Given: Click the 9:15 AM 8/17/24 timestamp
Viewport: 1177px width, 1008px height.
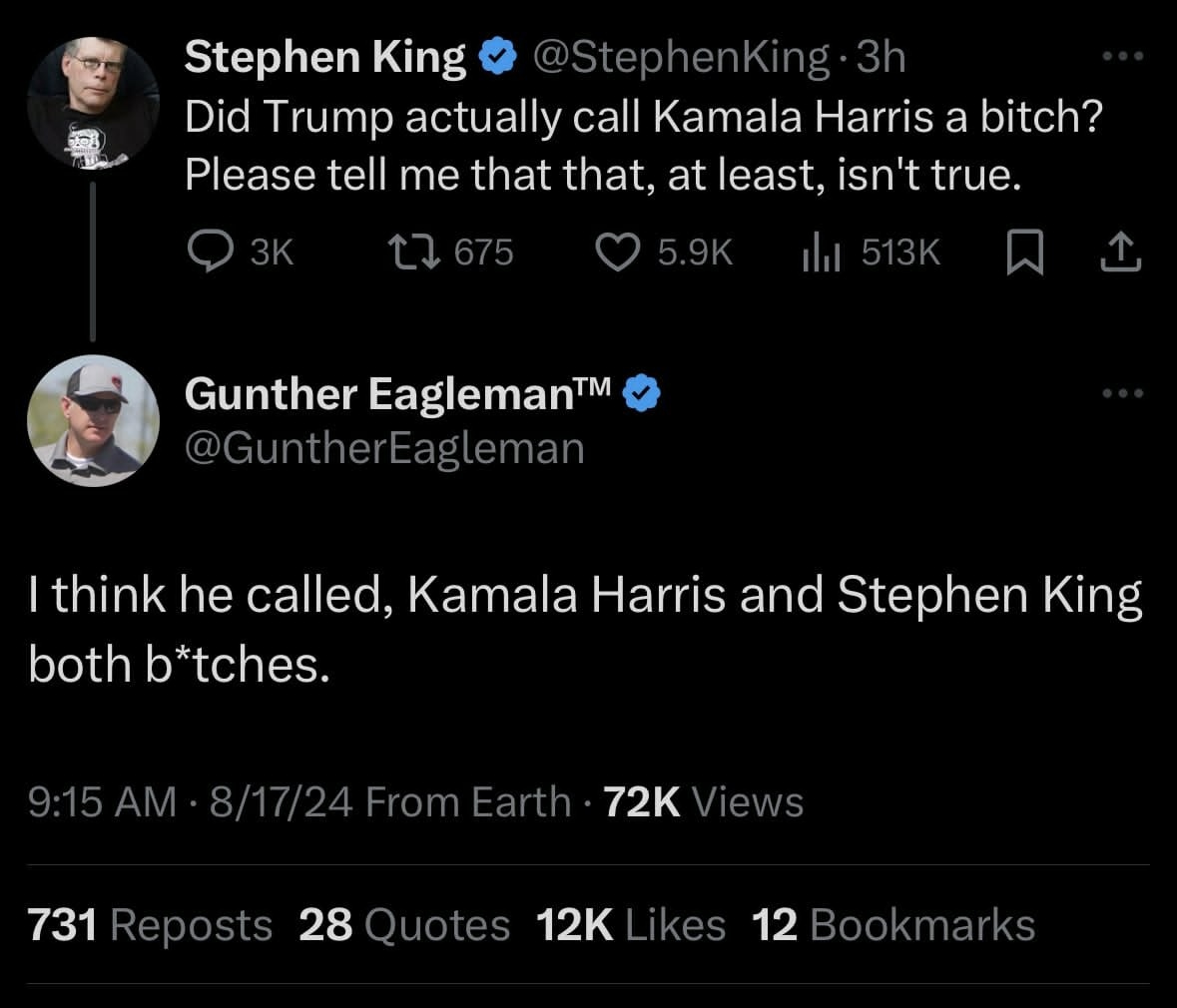Looking at the screenshot, I should (190, 801).
